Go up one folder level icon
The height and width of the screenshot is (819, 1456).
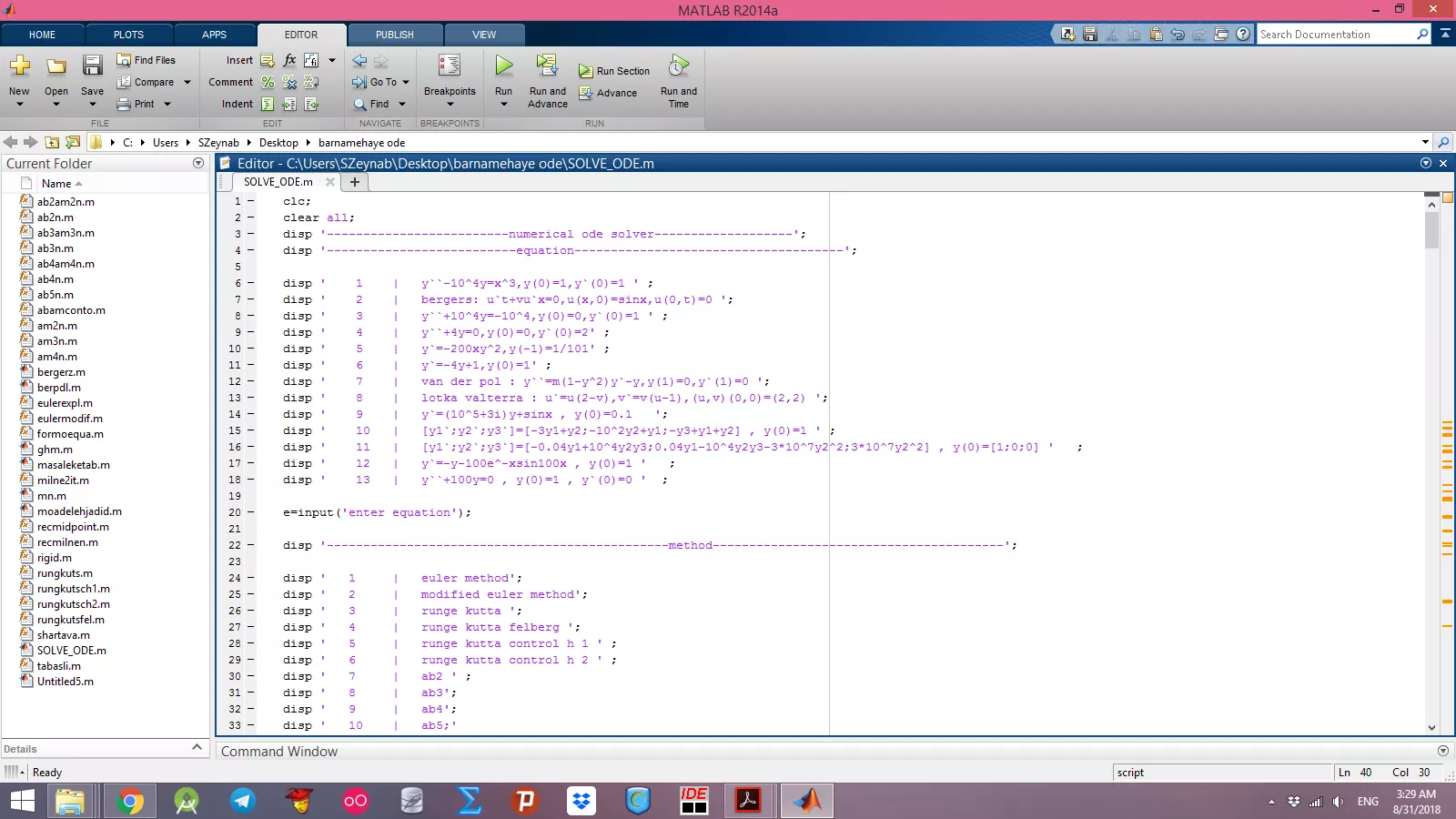point(52,142)
